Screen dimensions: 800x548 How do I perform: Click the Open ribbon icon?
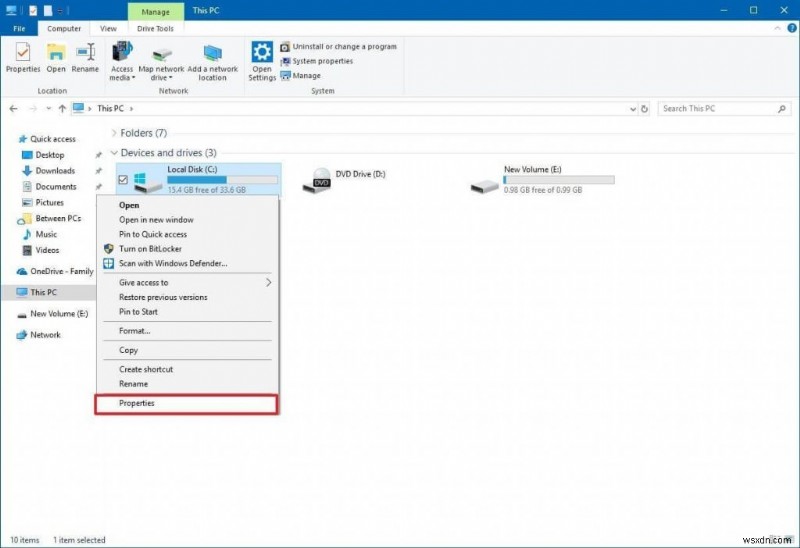56,58
